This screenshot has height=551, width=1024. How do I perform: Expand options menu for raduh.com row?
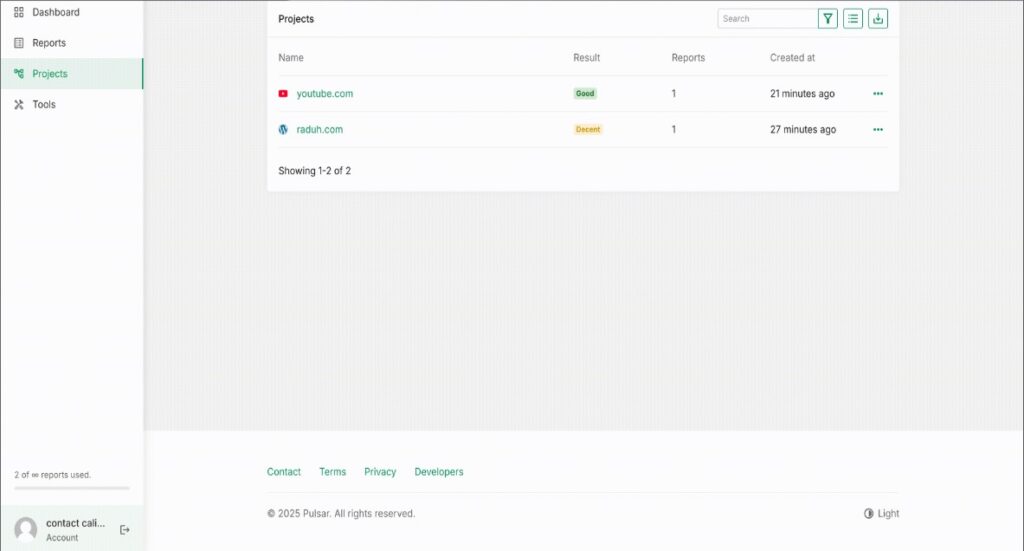(x=878, y=130)
